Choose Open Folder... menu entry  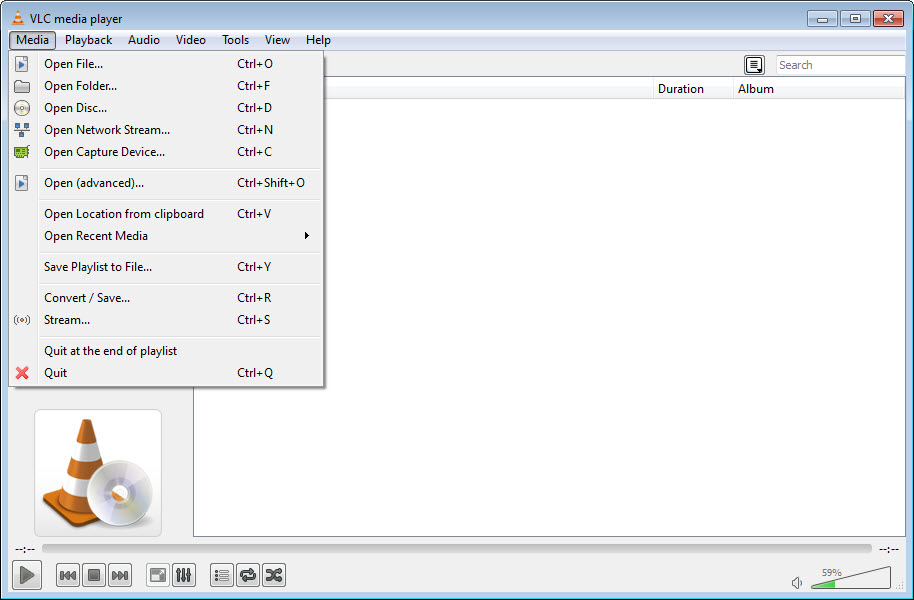click(166, 86)
